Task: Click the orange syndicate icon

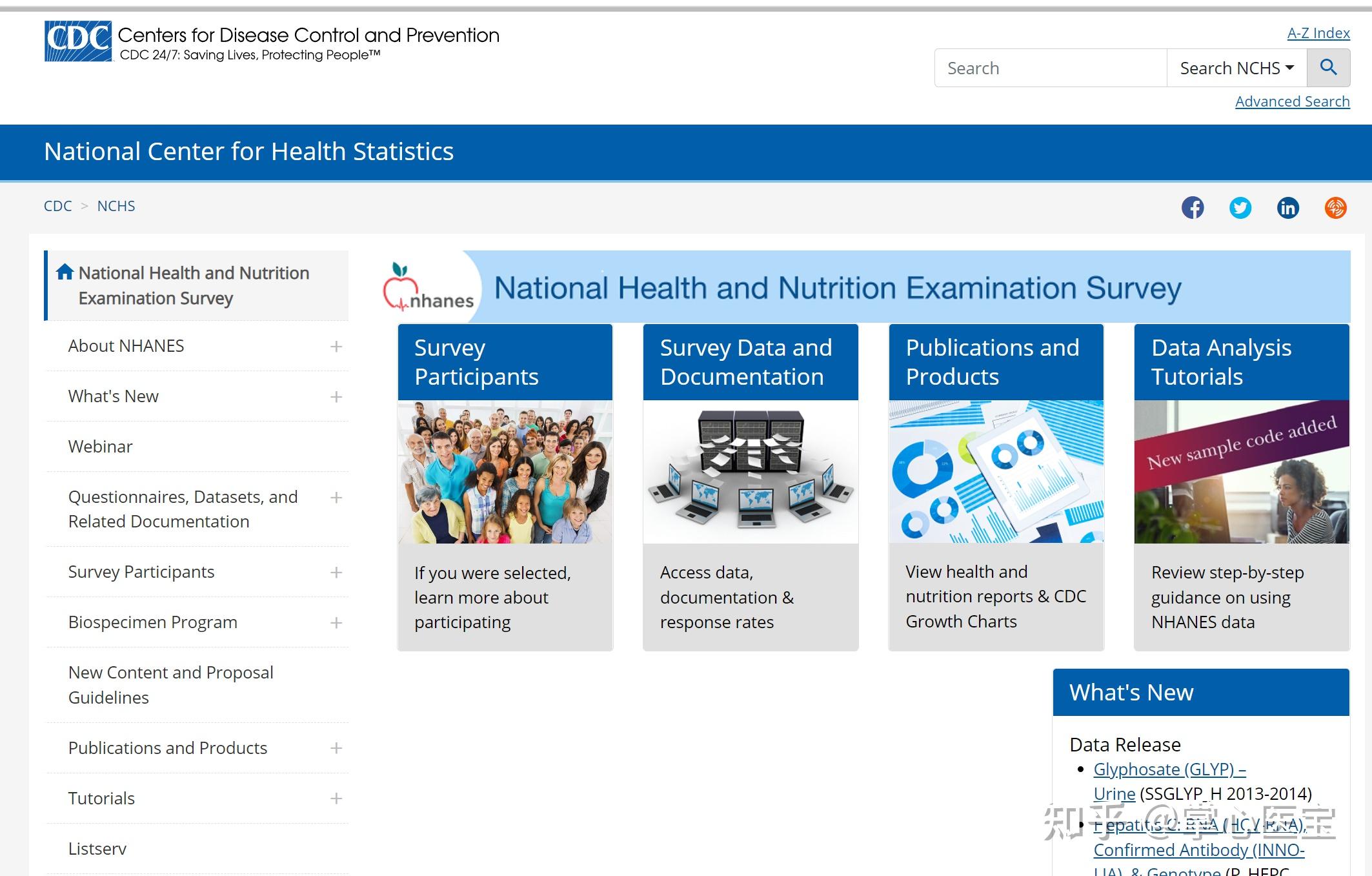Action: click(x=1335, y=208)
